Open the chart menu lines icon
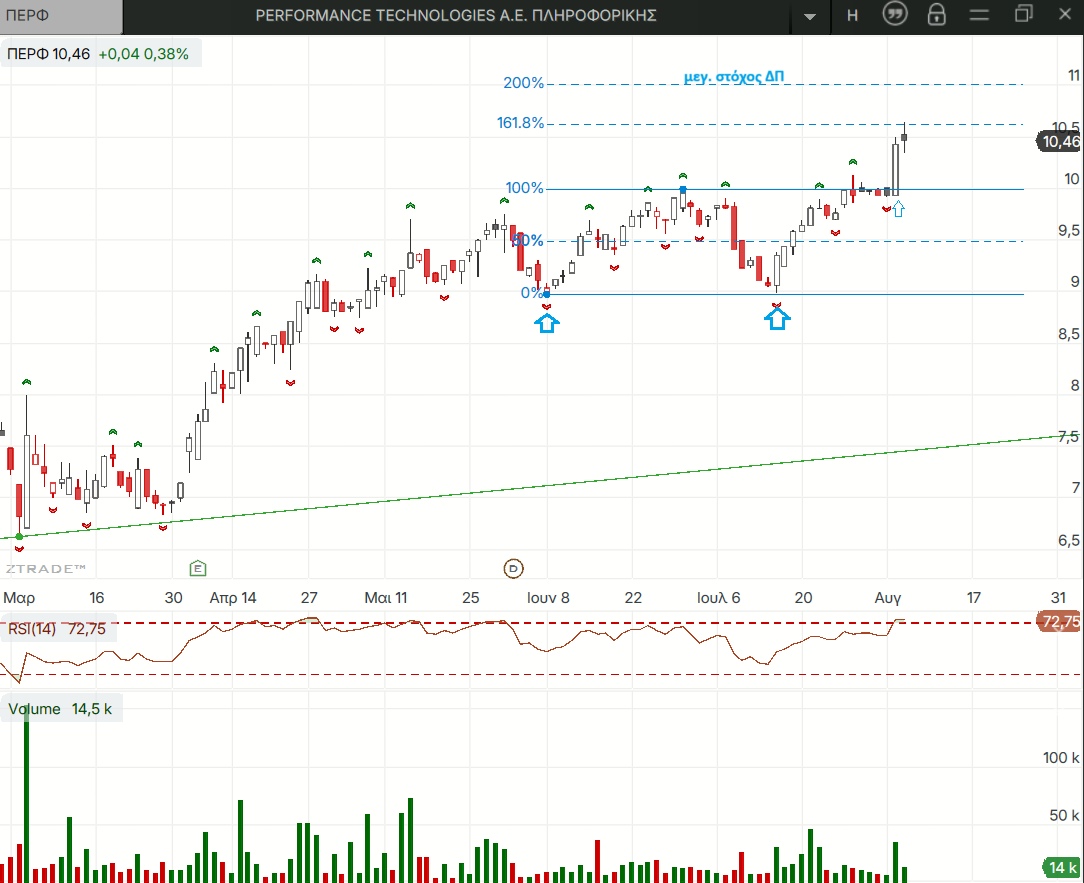The height and width of the screenshot is (883, 1084). point(979,15)
